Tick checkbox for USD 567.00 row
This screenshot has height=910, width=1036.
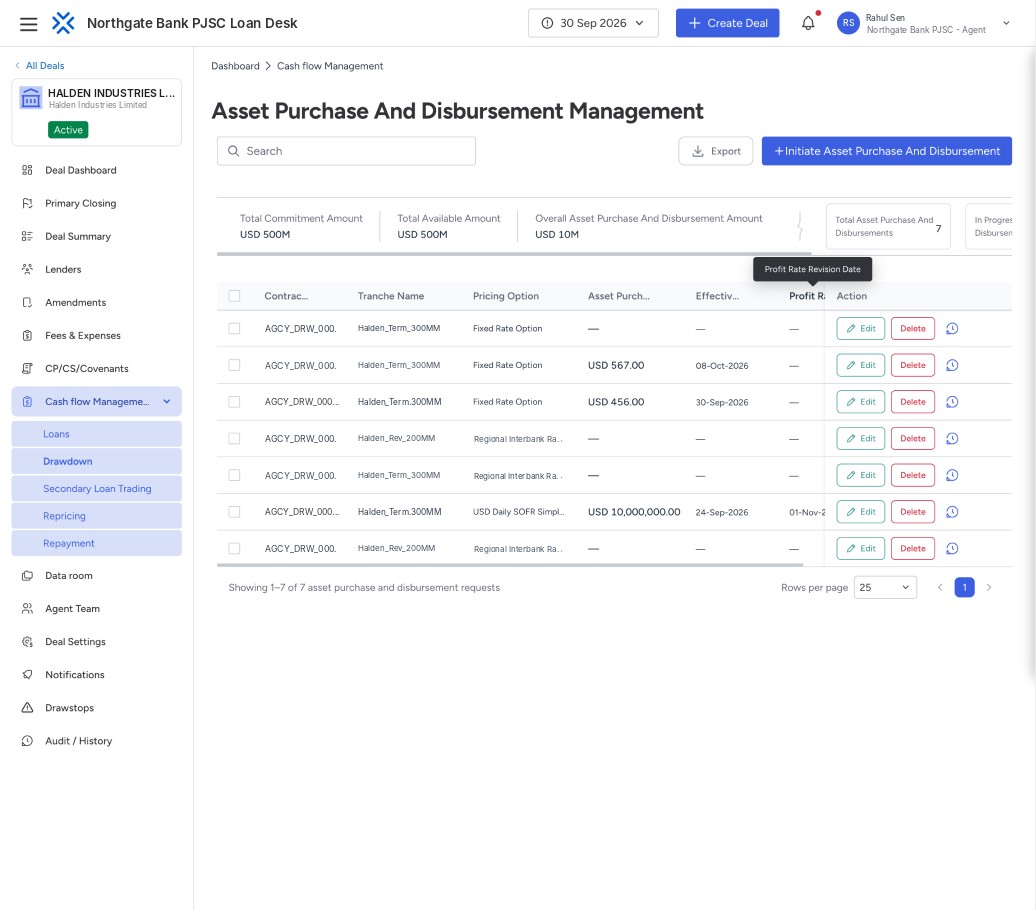[234, 365]
